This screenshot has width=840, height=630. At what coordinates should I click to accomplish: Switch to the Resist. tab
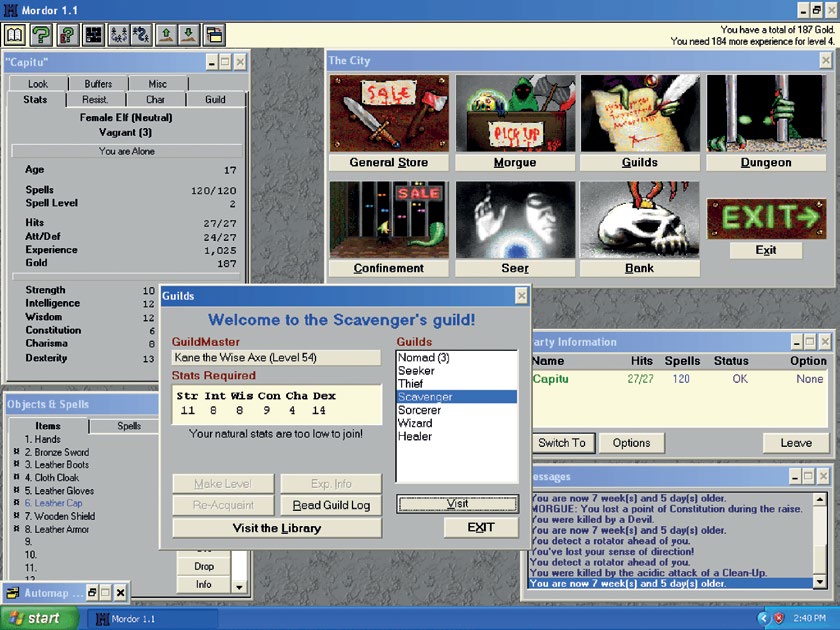97,100
